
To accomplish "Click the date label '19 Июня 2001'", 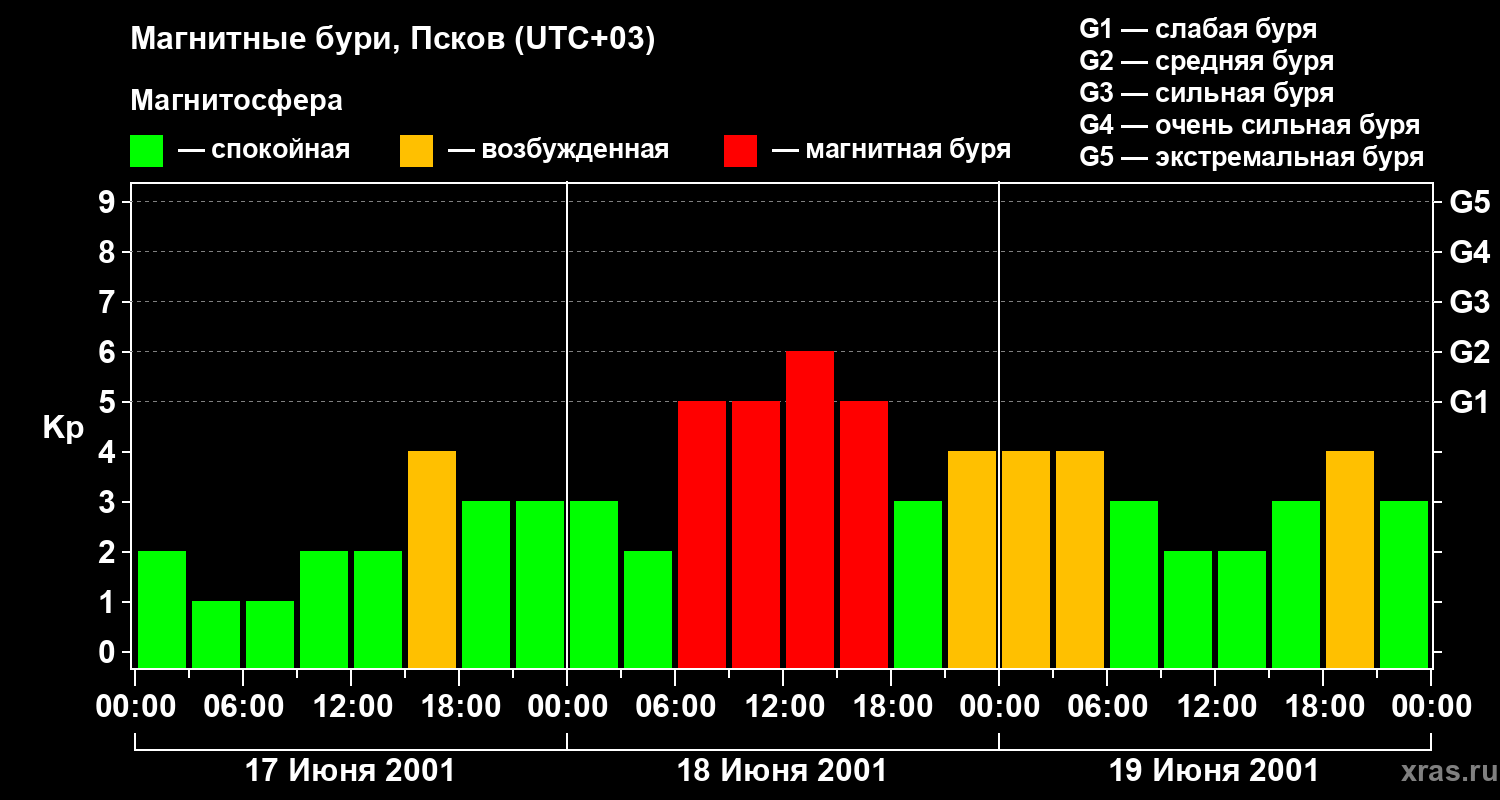I will pyautogui.click(x=1214, y=771).
